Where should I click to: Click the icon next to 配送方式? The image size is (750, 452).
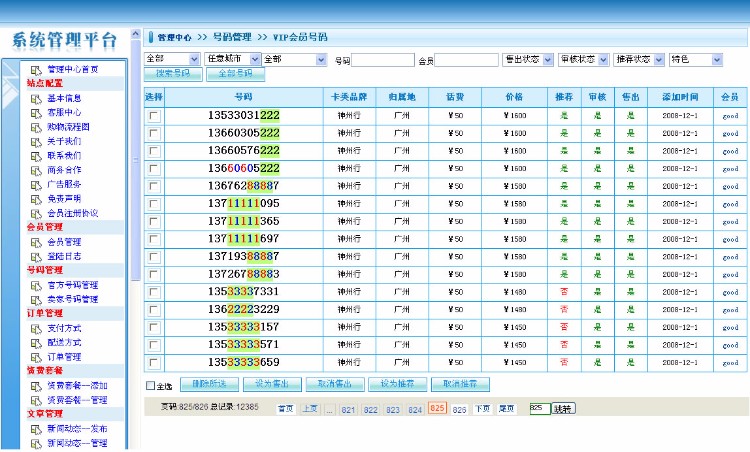pos(36,343)
